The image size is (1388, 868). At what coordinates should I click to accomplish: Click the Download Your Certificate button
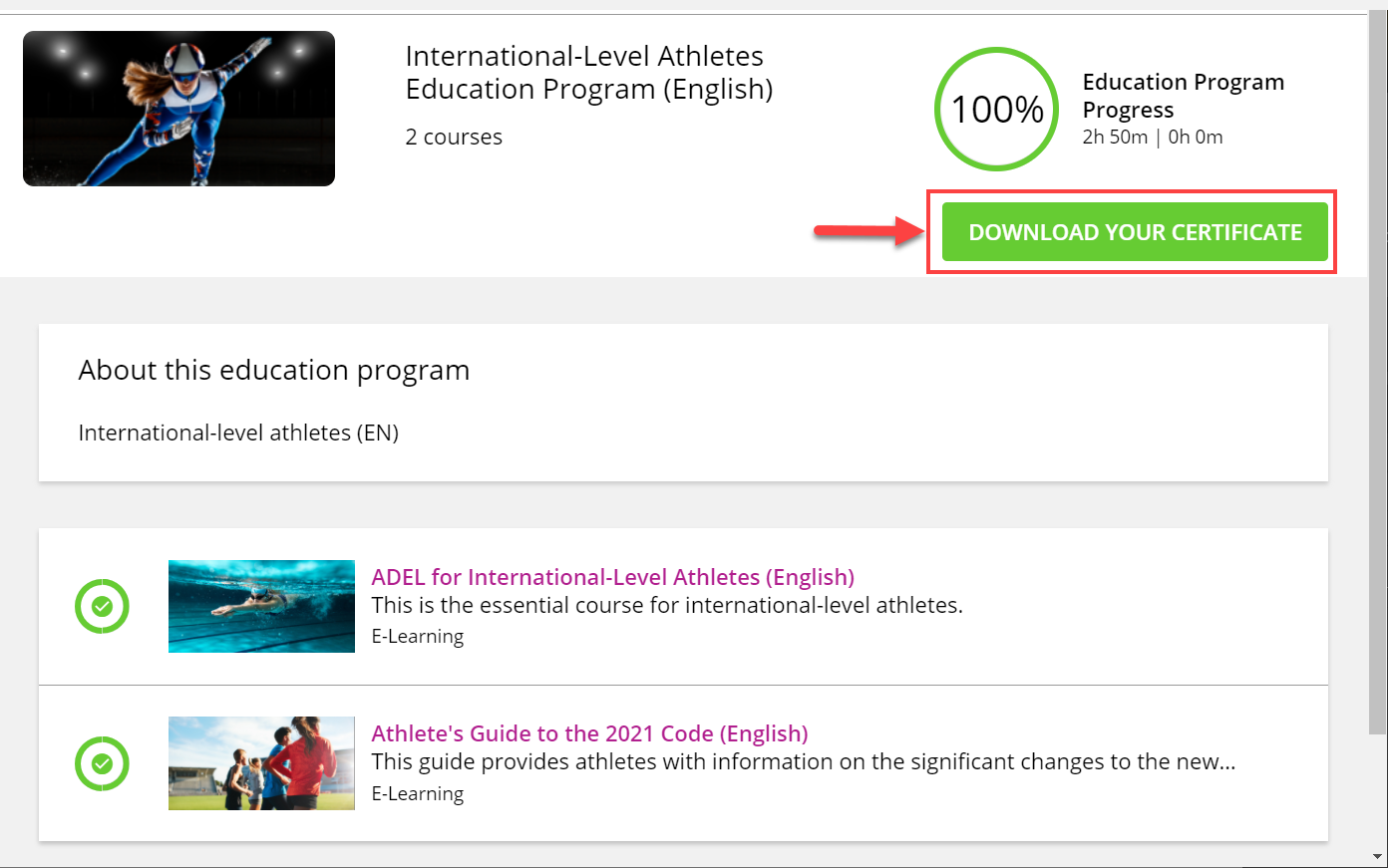(x=1135, y=232)
